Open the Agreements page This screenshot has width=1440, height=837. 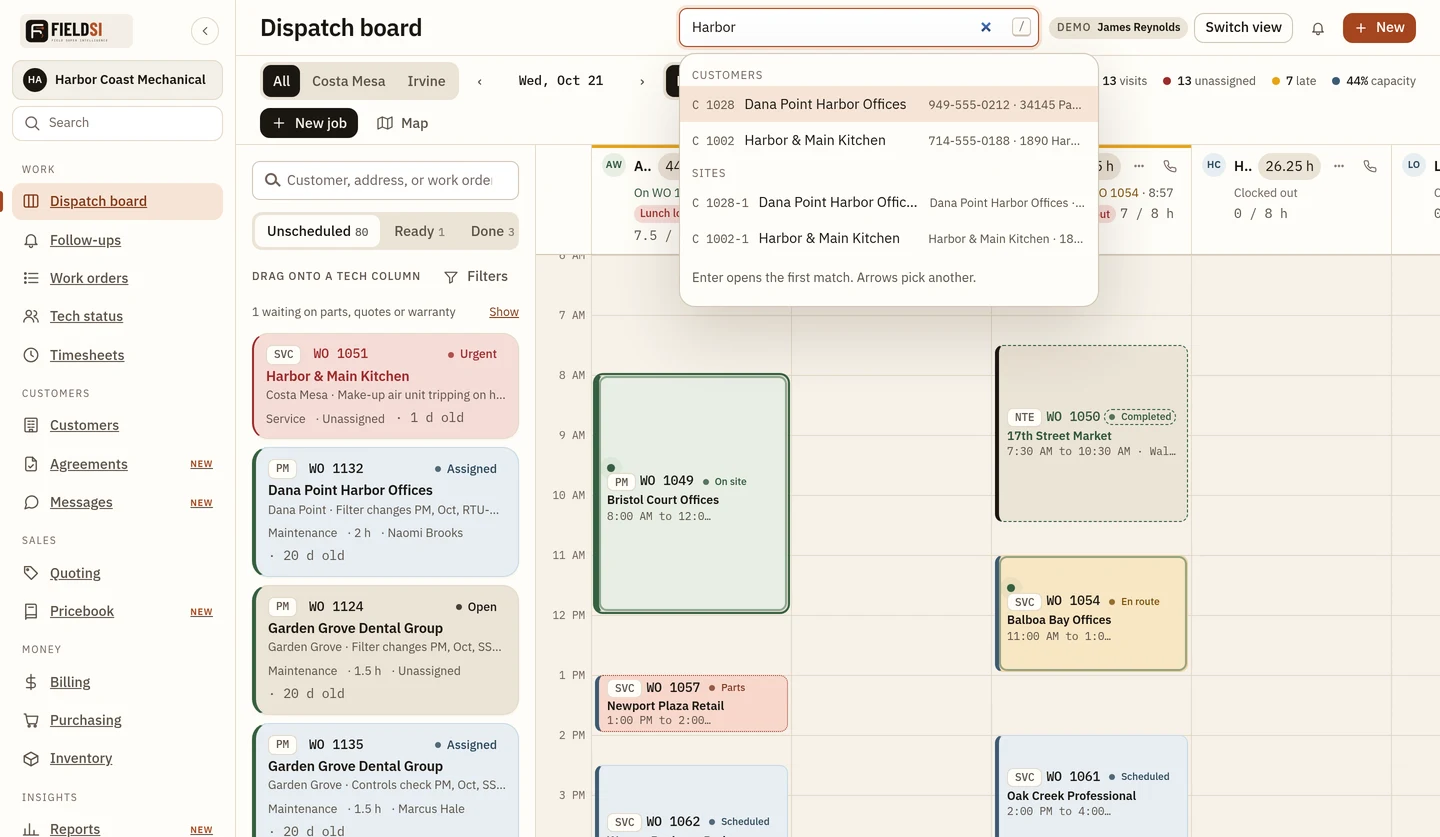(89, 464)
